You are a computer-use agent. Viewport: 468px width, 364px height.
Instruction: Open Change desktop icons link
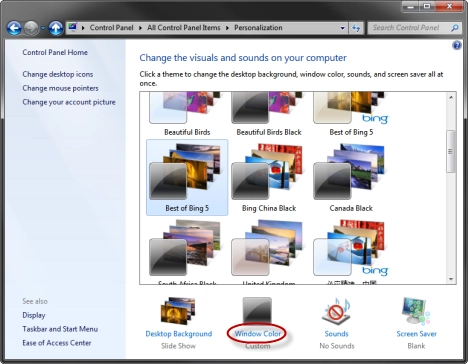tap(58, 74)
